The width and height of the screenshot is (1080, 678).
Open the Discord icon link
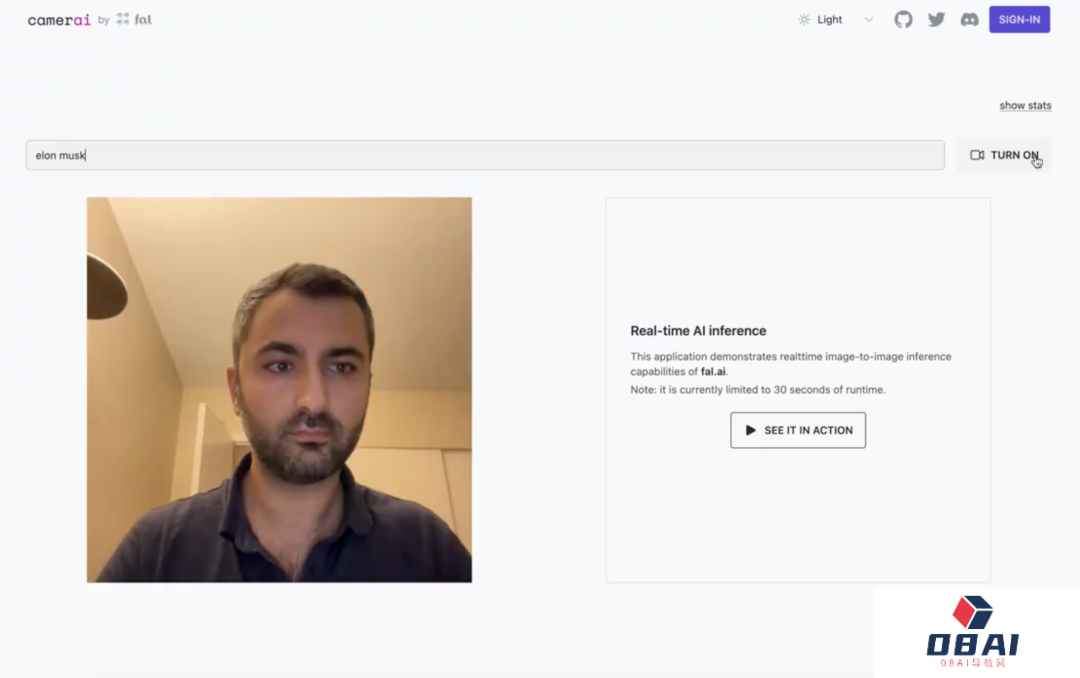point(969,19)
